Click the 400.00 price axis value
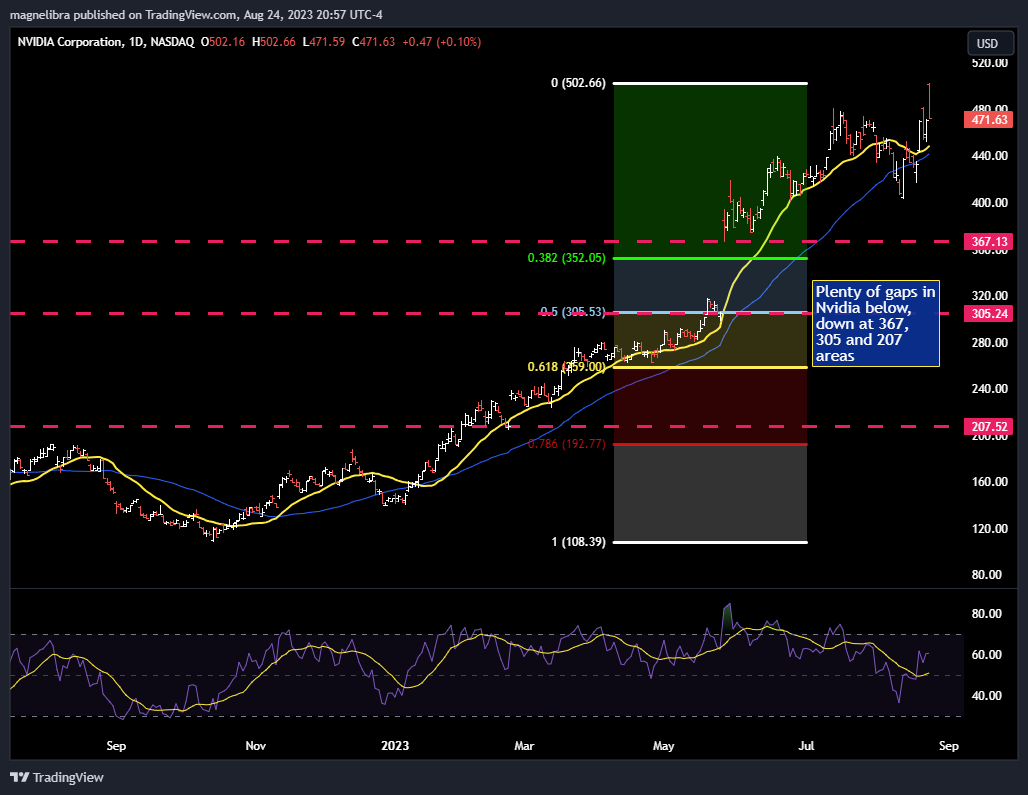Screen dimensions: 1028x795 [989, 203]
